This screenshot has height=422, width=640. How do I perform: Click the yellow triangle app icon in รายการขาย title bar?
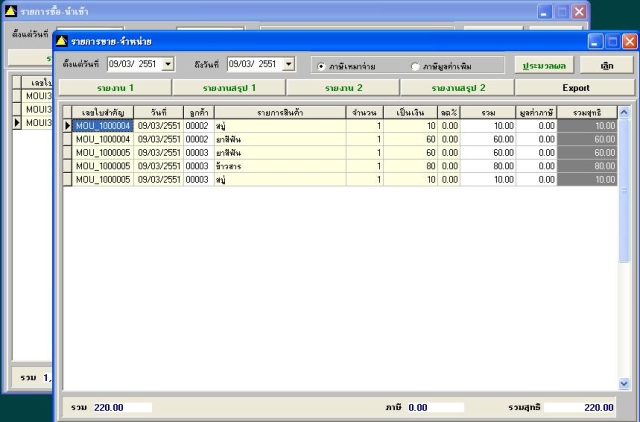[62, 42]
